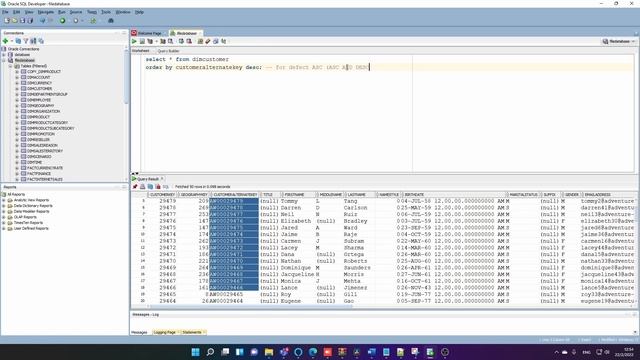Collapse the Tables (Filtered) node
The height and width of the screenshot is (360, 640).
pyautogui.click(x=11, y=66)
